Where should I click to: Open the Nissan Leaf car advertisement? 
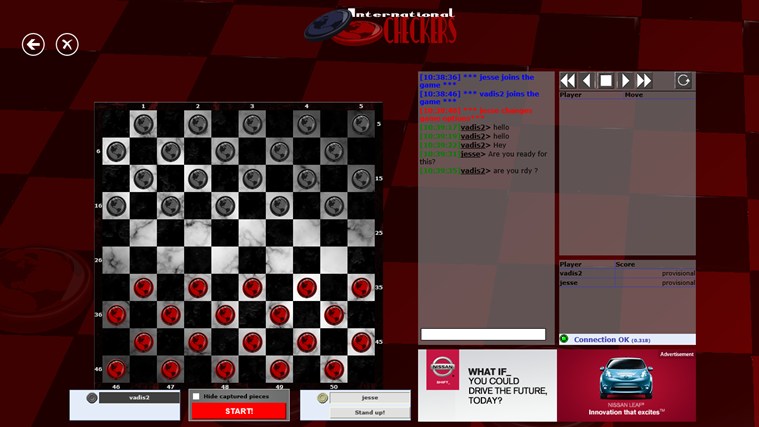627,385
